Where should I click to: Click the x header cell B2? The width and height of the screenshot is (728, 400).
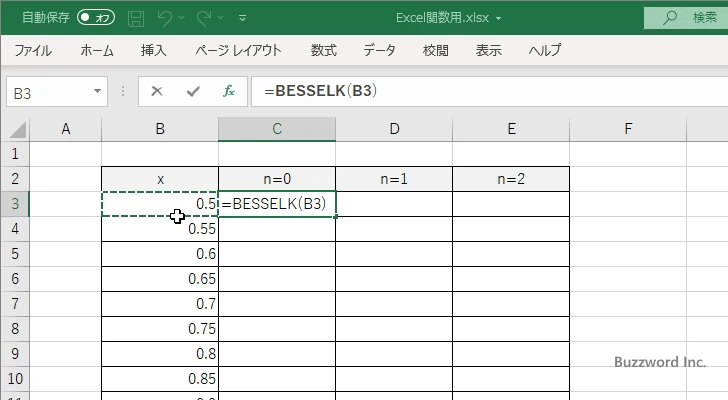click(160, 179)
